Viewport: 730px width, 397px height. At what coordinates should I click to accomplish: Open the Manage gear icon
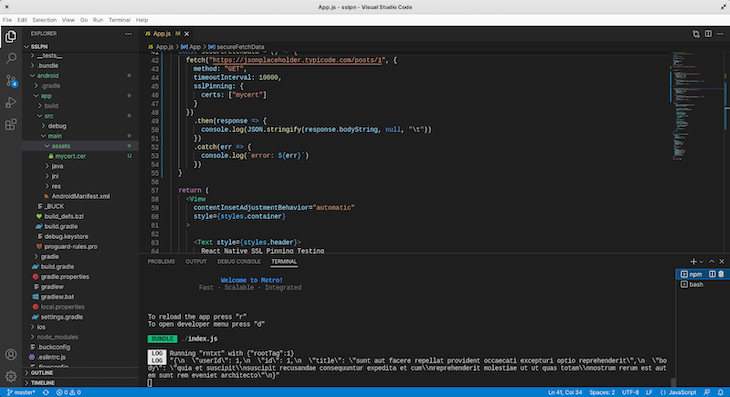pyautogui.click(x=11, y=376)
